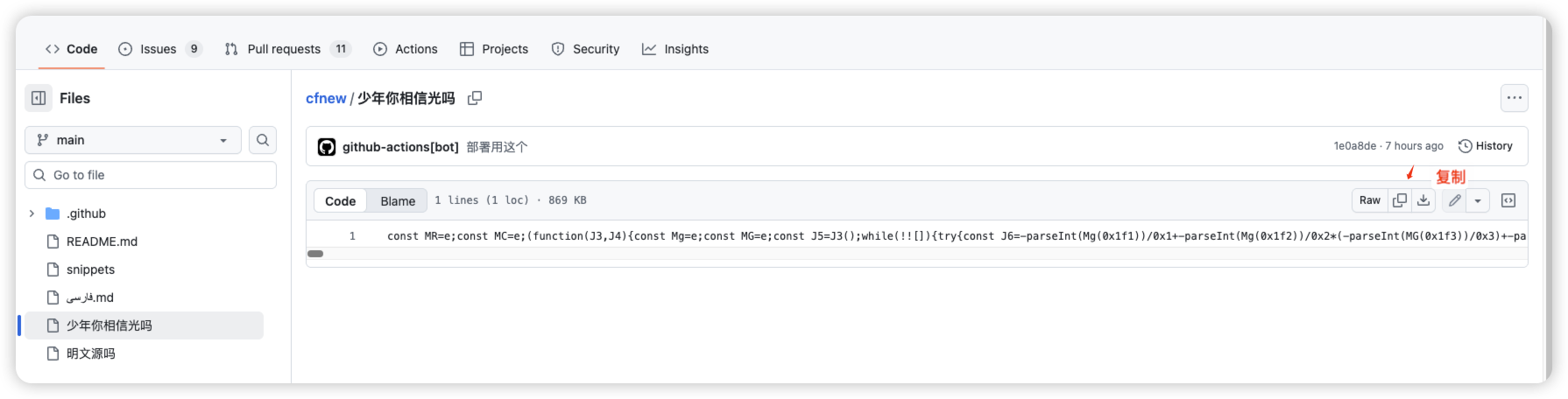The width and height of the screenshot is (1568, 399).
Task: Expand the .github folder
Action: click(32, 213)
